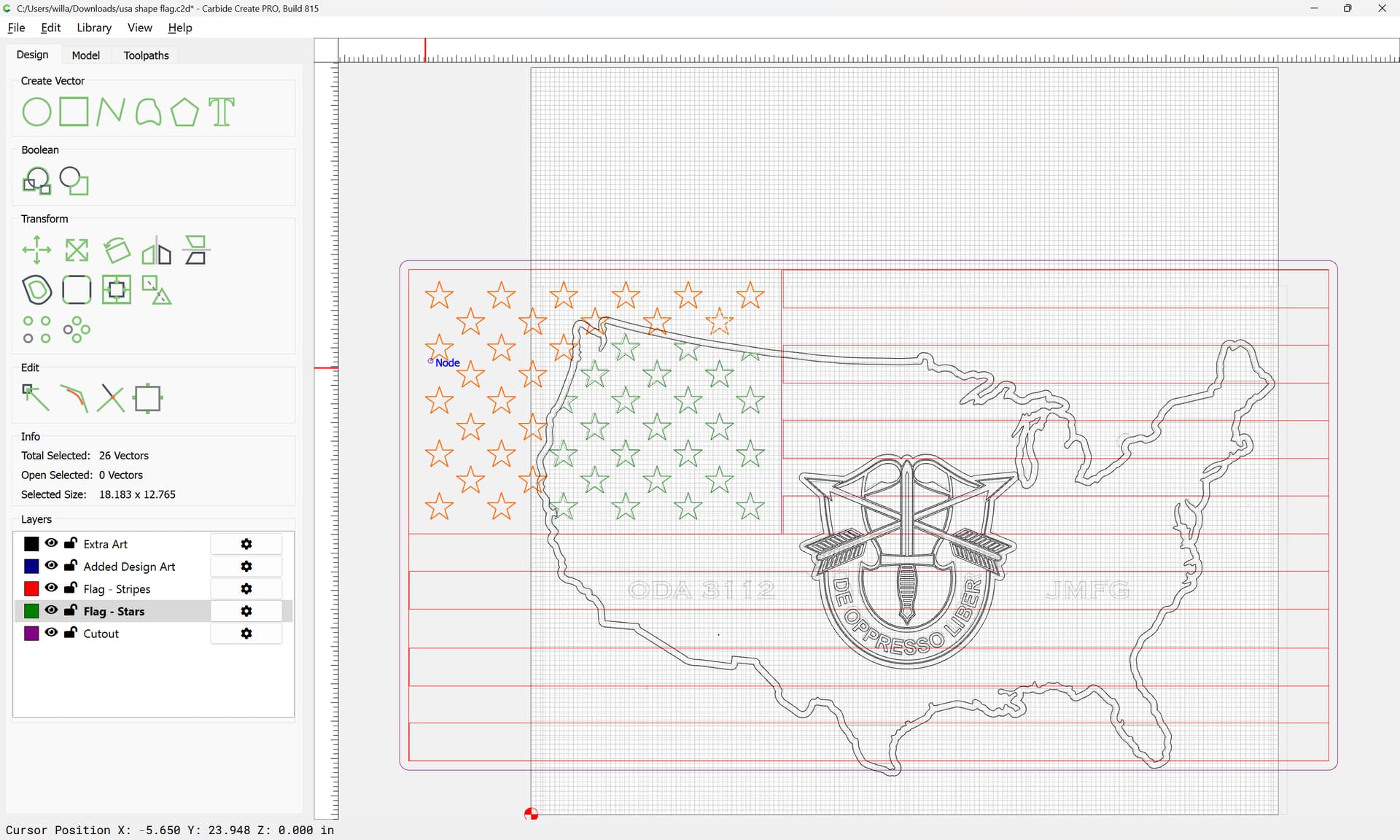Lock the Flag - Stars layer

(x=71, y=610)
